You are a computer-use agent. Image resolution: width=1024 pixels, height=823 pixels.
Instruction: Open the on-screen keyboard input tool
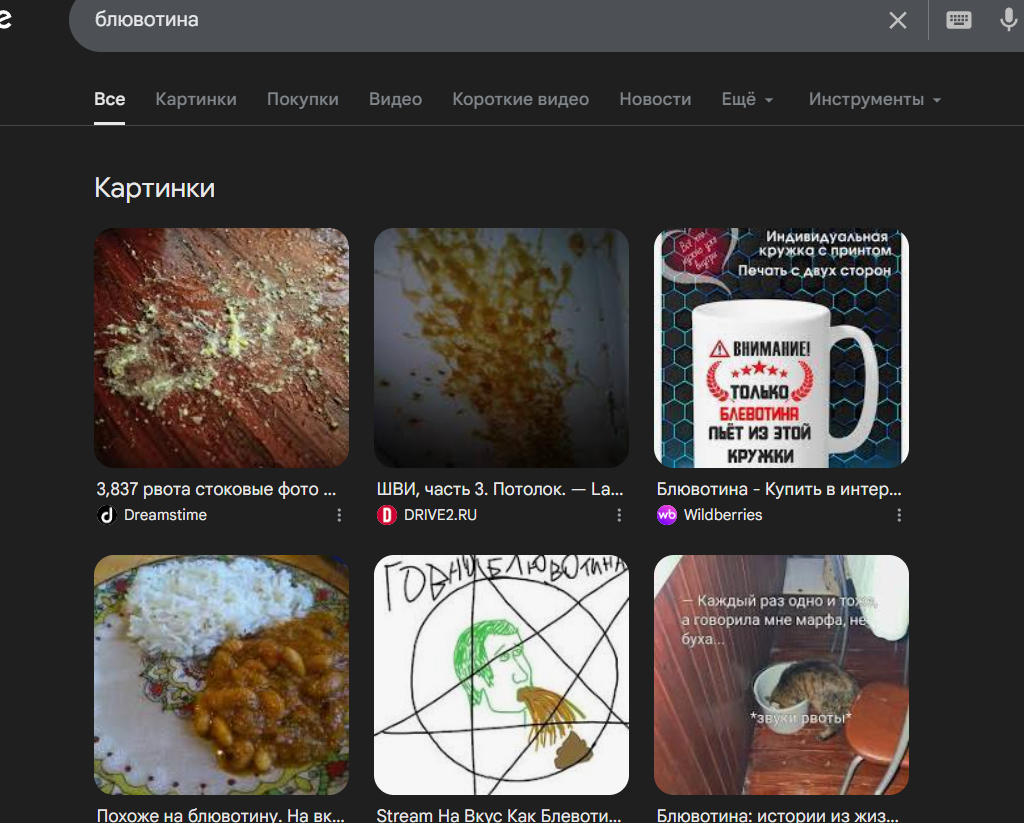958,20
